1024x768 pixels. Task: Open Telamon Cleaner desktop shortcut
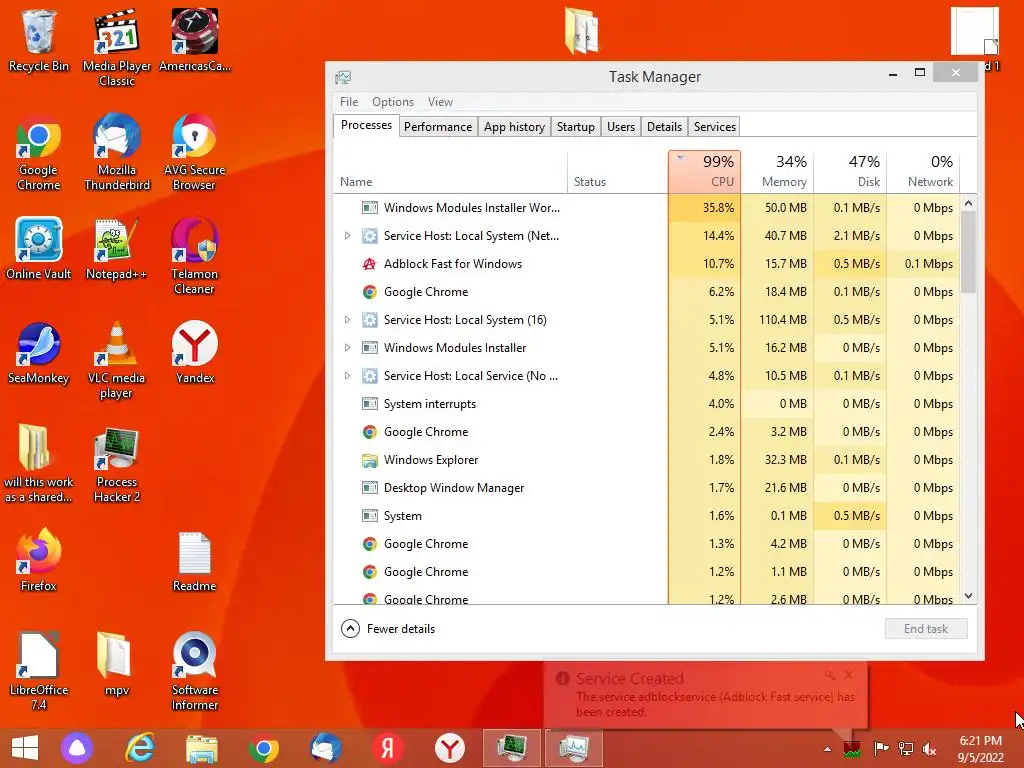195,255
